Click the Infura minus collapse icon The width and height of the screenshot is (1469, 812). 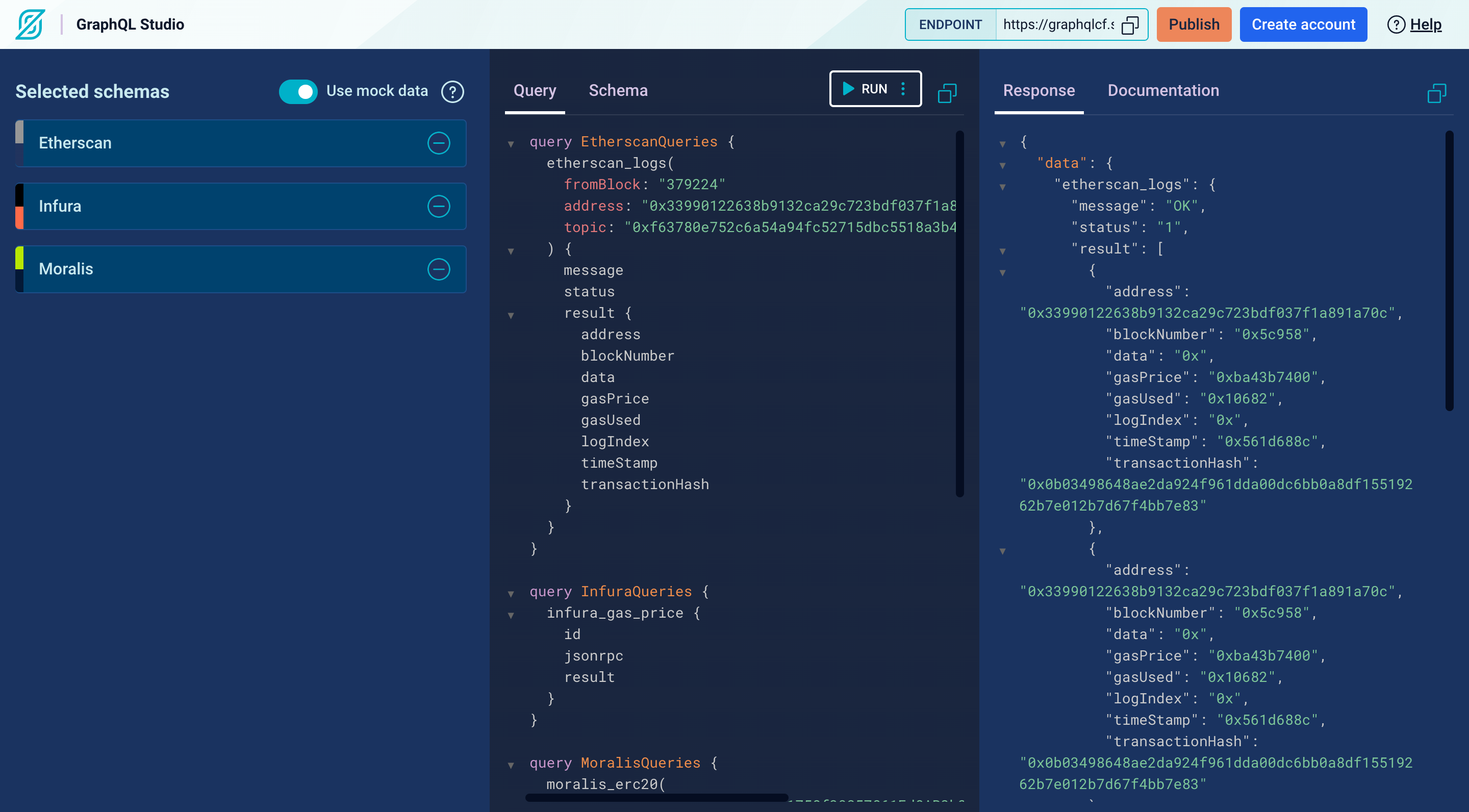point(439,206)
